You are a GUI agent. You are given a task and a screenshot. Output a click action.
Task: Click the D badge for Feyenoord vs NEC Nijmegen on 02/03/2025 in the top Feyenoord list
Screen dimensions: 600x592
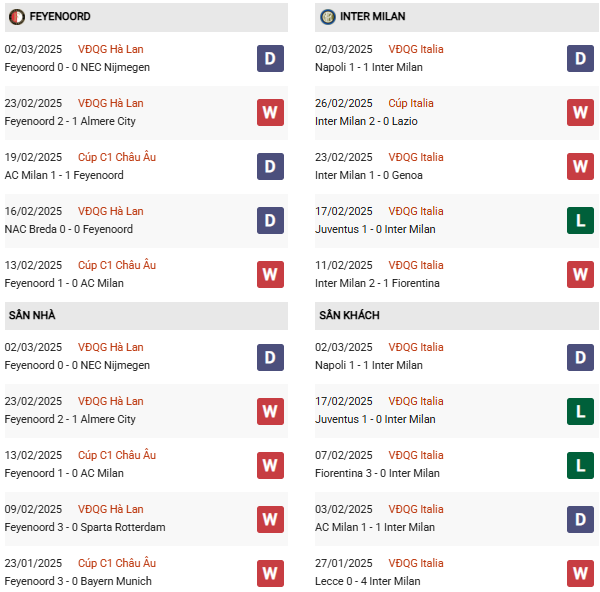pyautogui.click(x=270, y=59)
